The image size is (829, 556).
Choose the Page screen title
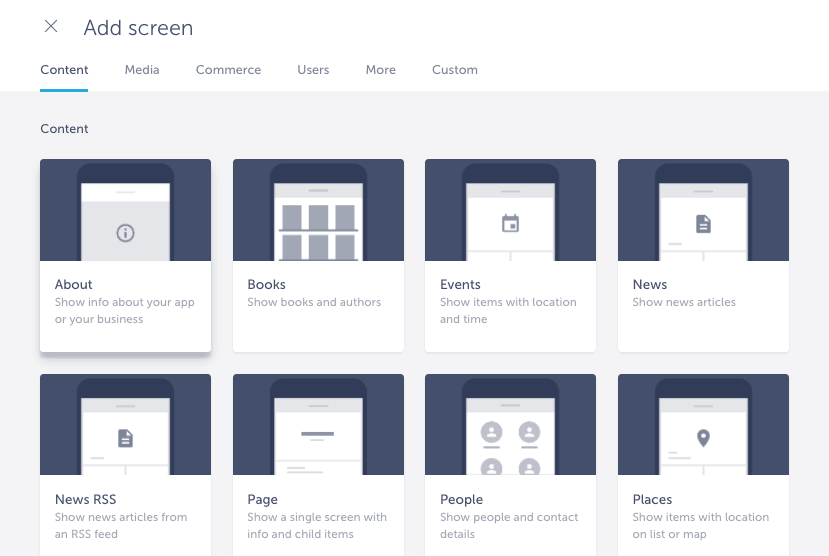pos(262,499)
